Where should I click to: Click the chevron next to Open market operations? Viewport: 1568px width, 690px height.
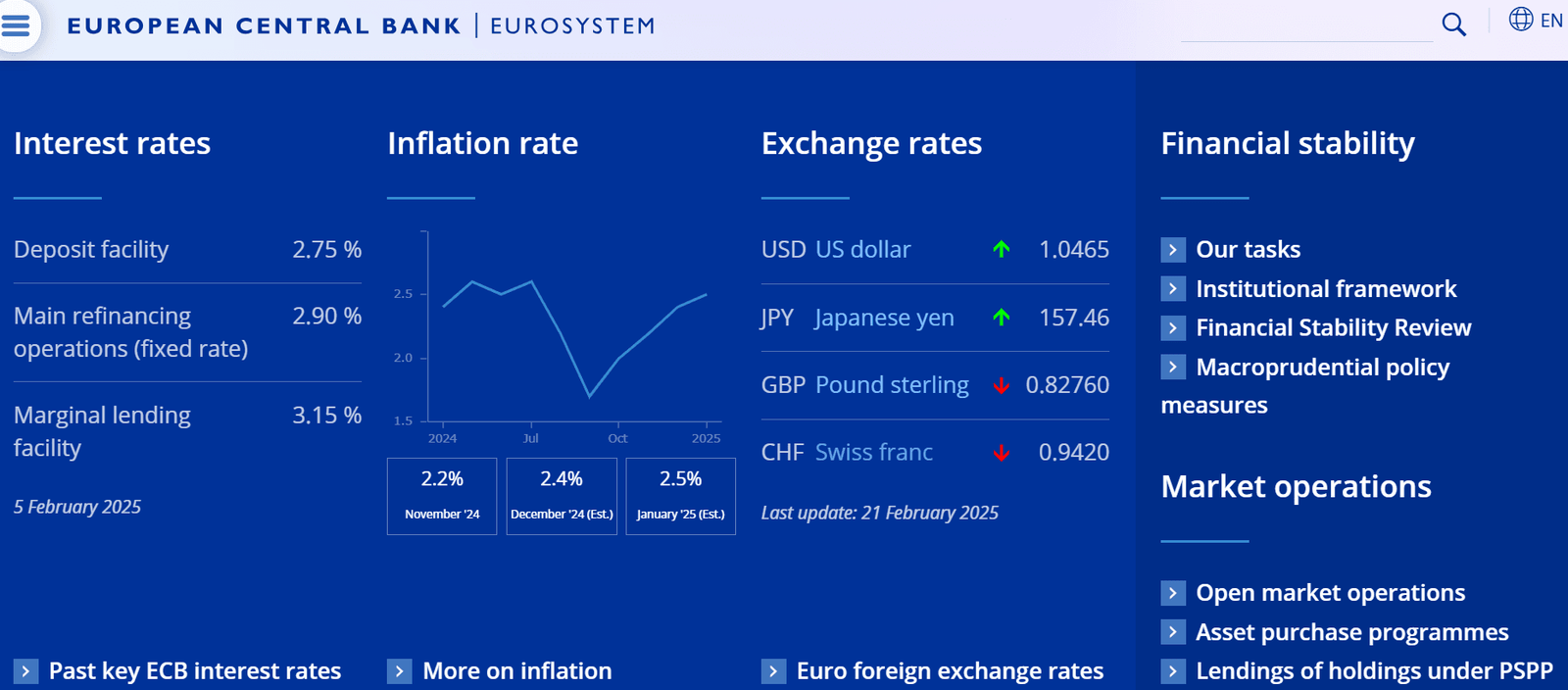click(1173, 593)
